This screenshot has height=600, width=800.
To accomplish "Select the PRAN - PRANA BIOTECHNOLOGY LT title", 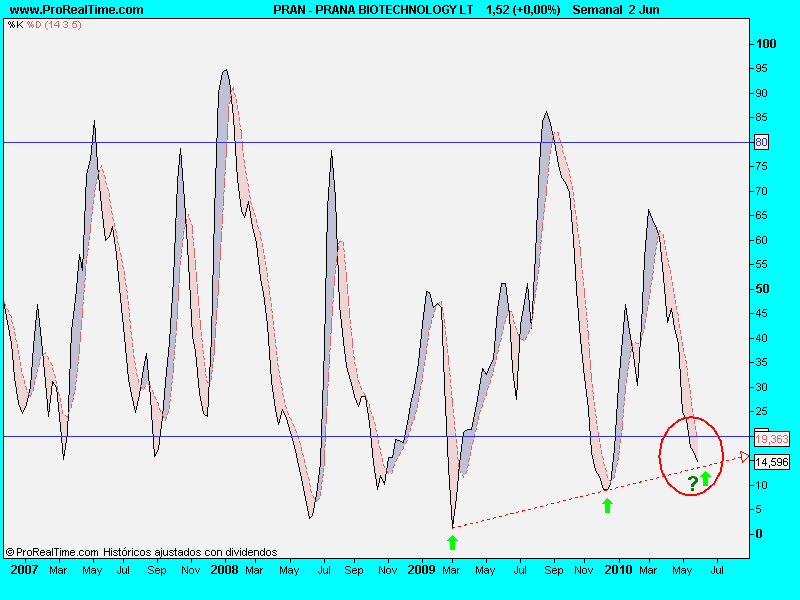I will (373, 10).
